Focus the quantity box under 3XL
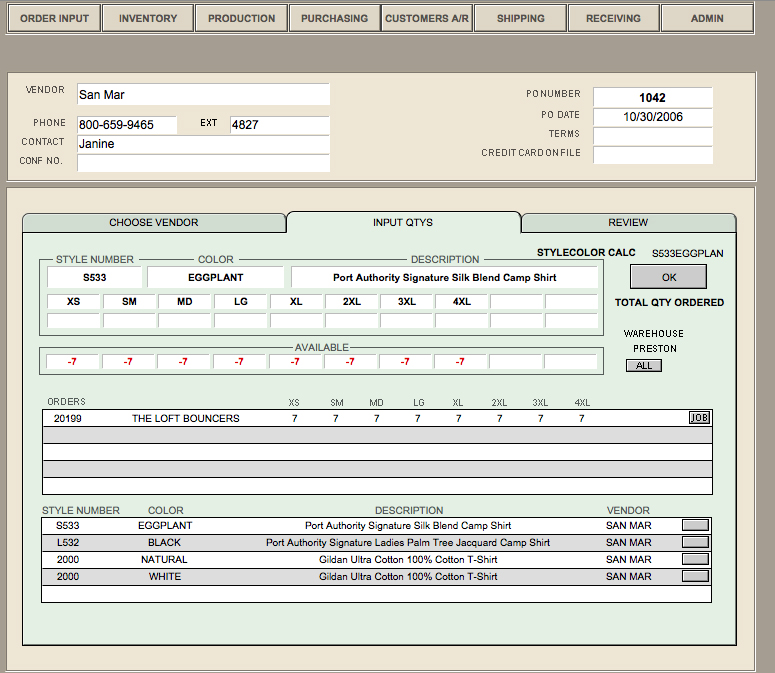This screenshot has width=775, height=673. point(407,321)
